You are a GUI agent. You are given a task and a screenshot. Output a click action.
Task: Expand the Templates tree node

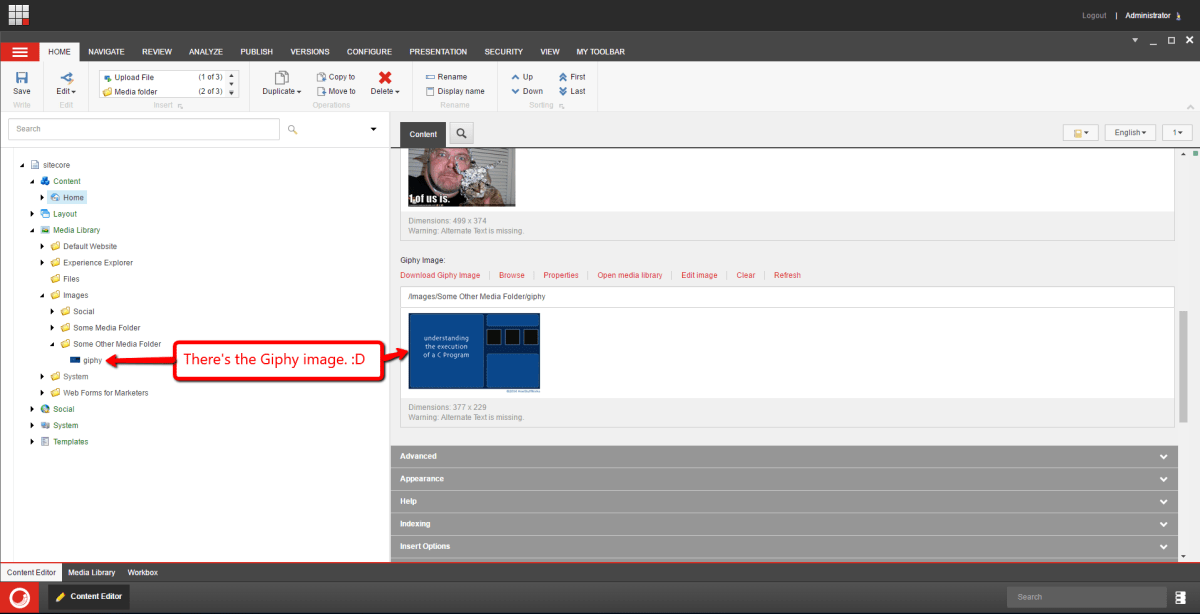(32, 442)
